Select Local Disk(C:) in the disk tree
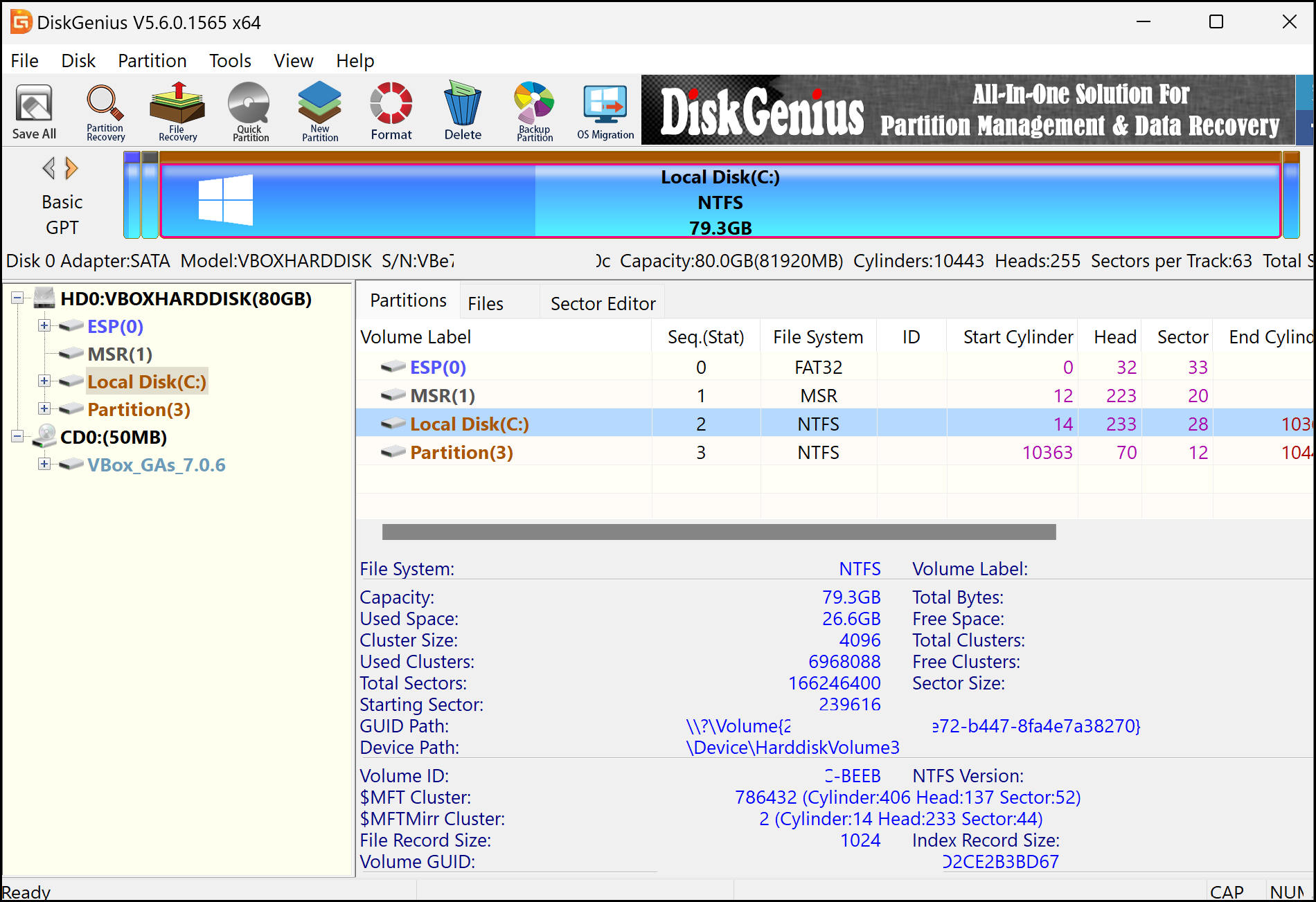This screenshot has height=902, width=1316. [x=147, y=381]
